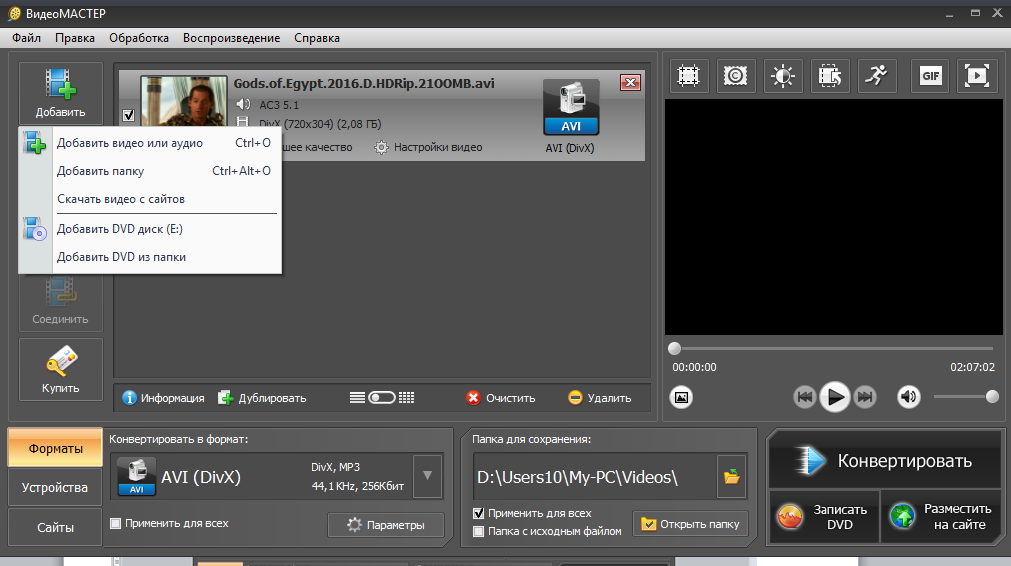Open the playback speed runner icon
1011x566 pixels.
[x=877, y=76]
